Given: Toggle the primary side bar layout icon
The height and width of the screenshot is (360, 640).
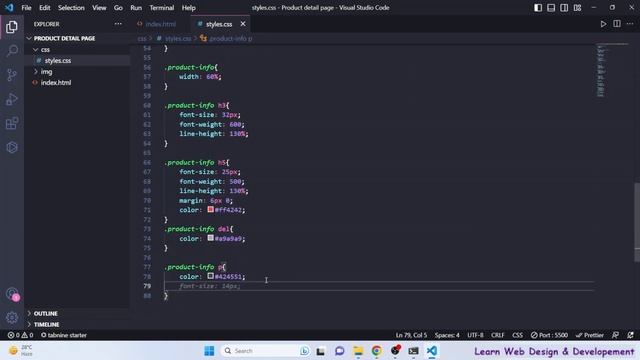Looking at the screenshot, I should tap(538, 8).
